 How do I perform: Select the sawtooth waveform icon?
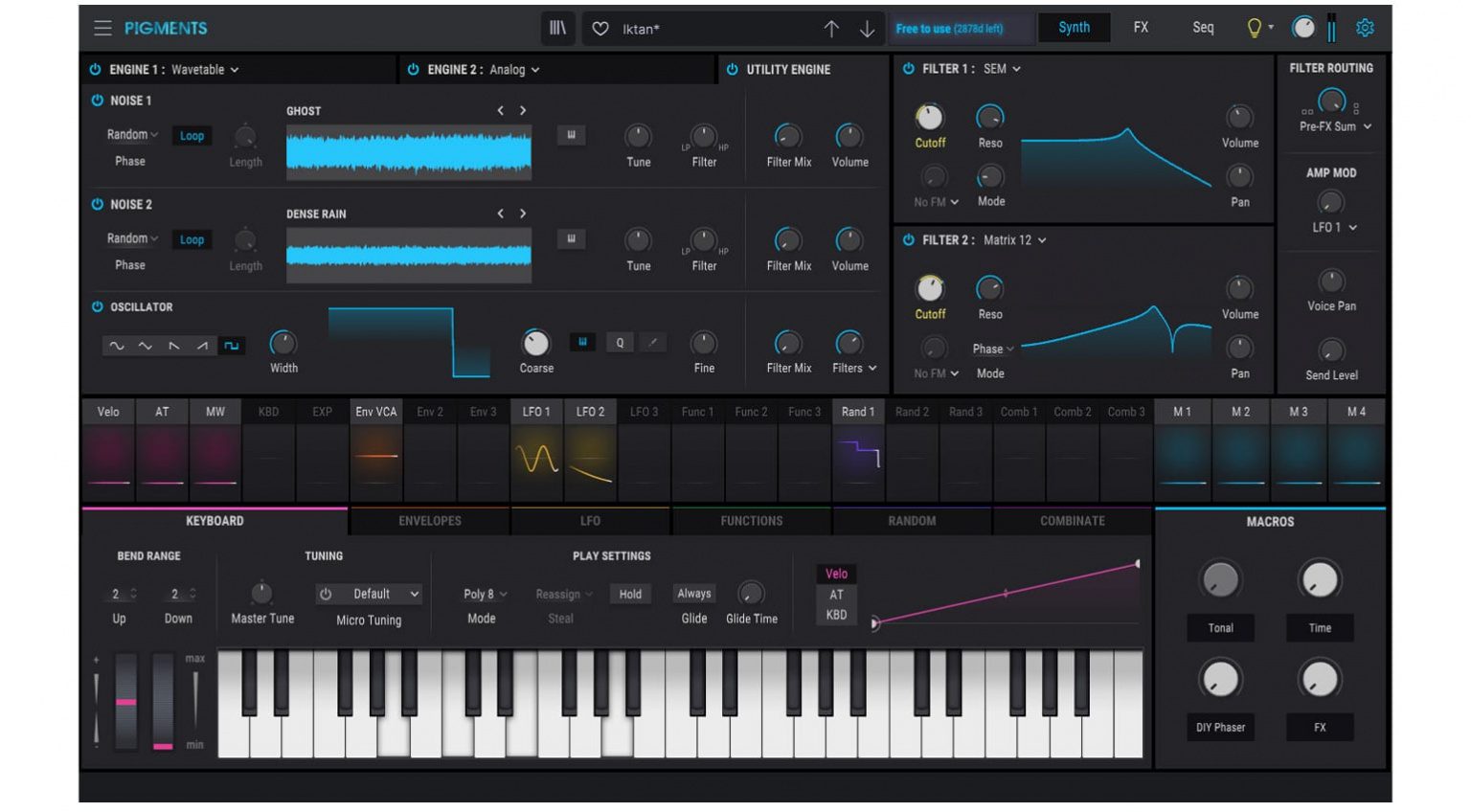pos(173,346)
